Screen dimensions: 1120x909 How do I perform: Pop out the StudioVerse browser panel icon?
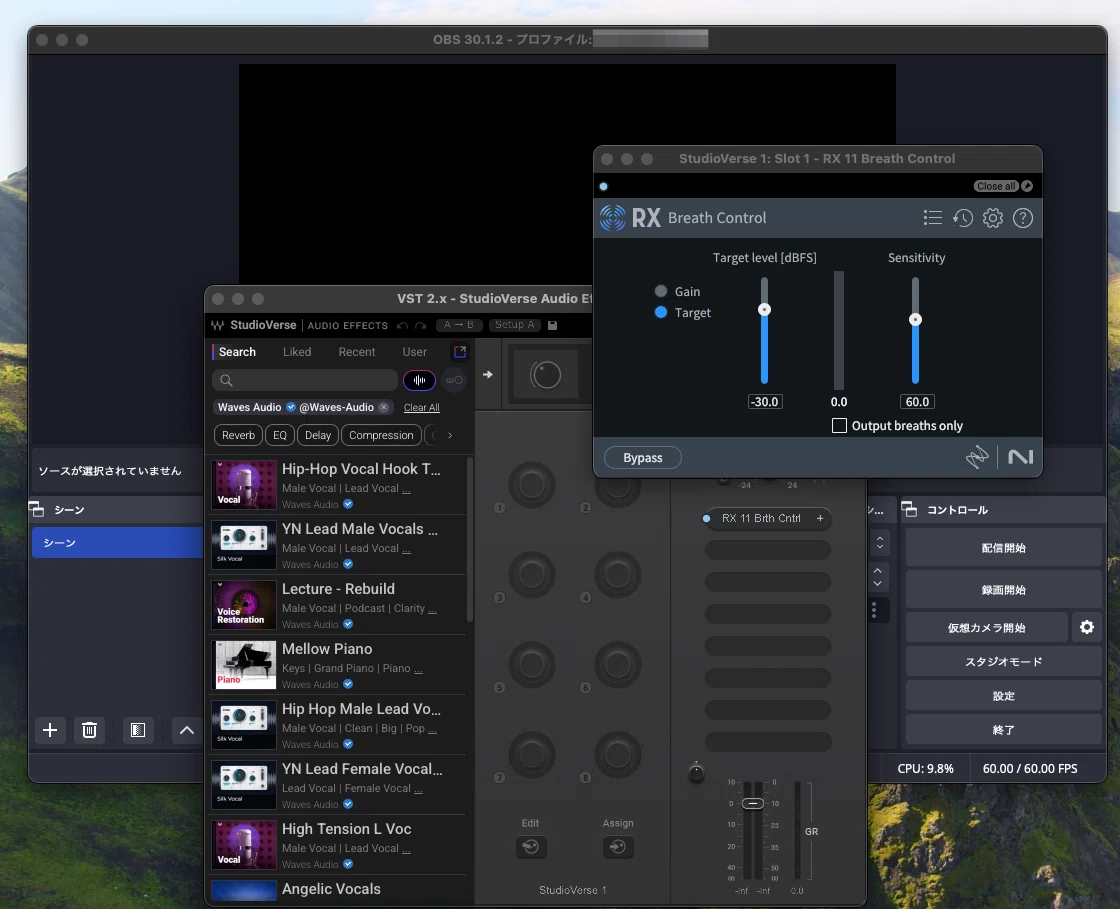coord(460,352)
